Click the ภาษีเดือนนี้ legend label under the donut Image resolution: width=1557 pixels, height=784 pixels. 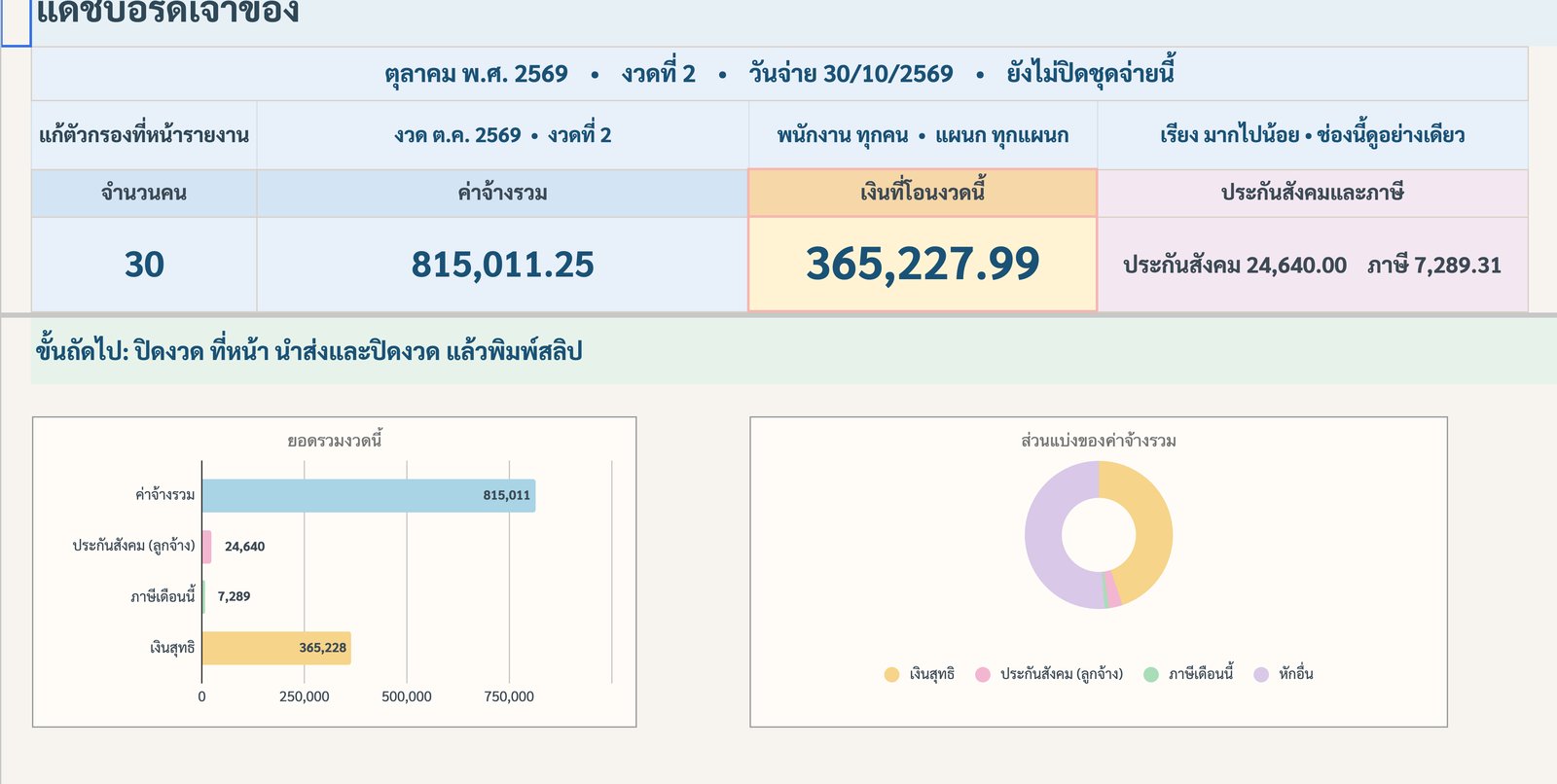pos(1201,674)
